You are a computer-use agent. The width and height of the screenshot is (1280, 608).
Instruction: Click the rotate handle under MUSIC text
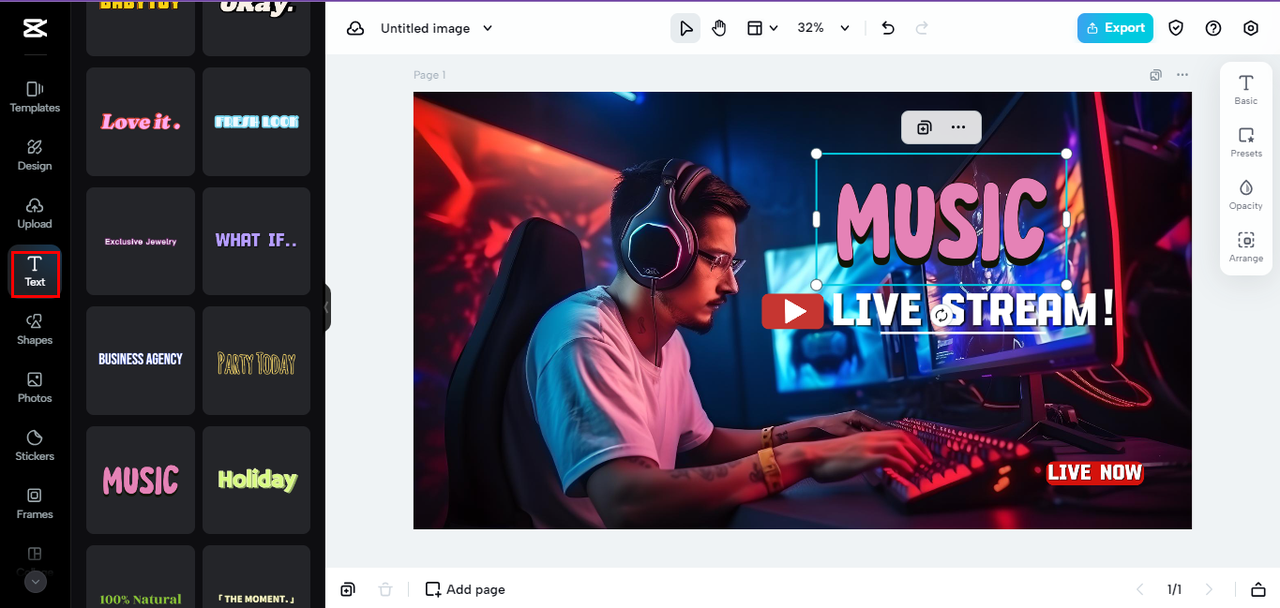pos(941,316)
